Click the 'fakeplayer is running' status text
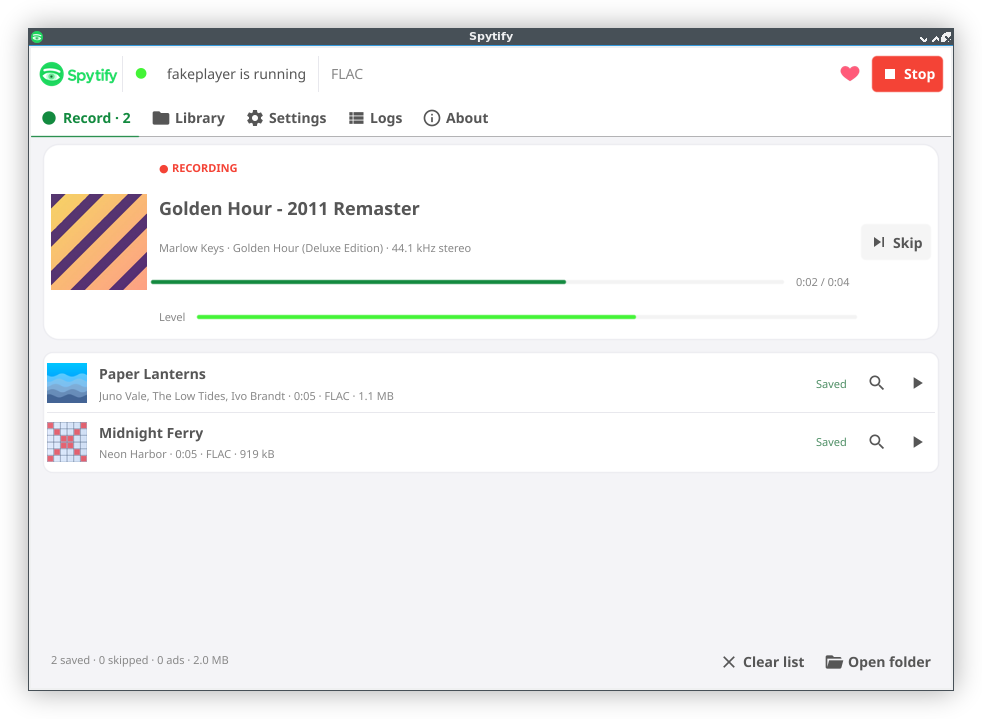 236,74
